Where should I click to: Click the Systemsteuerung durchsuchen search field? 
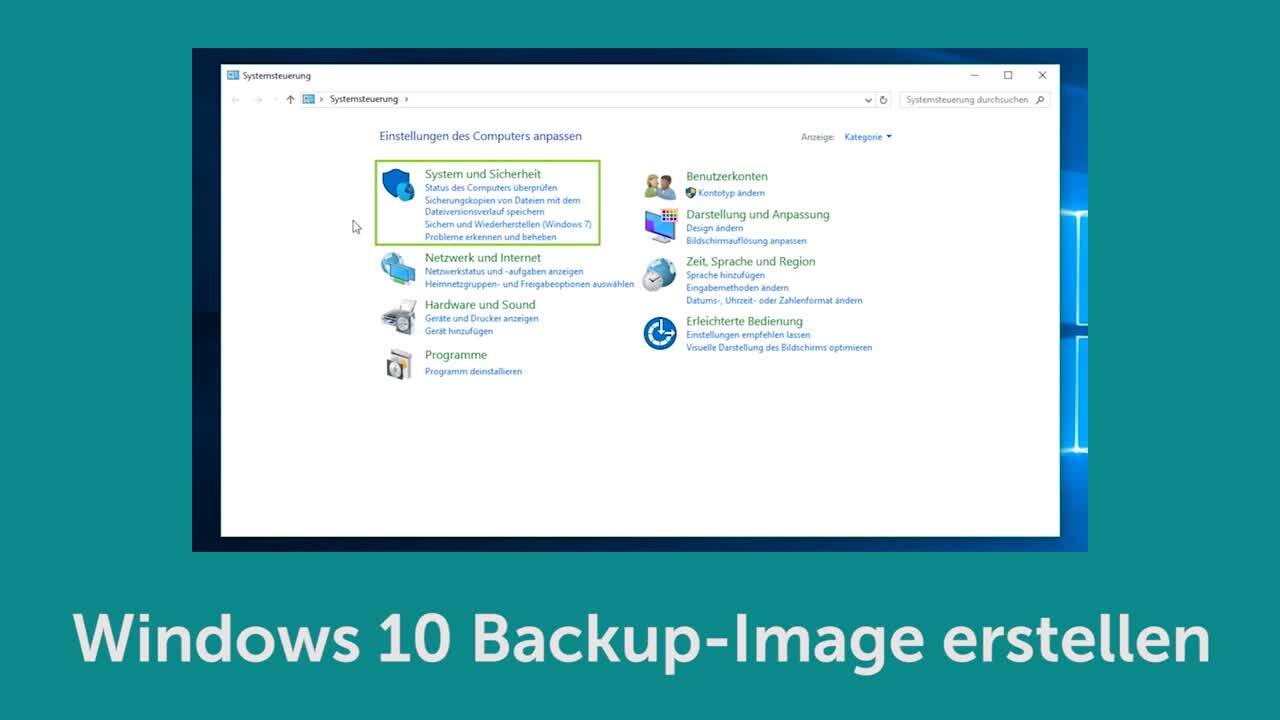pos(974,100)
